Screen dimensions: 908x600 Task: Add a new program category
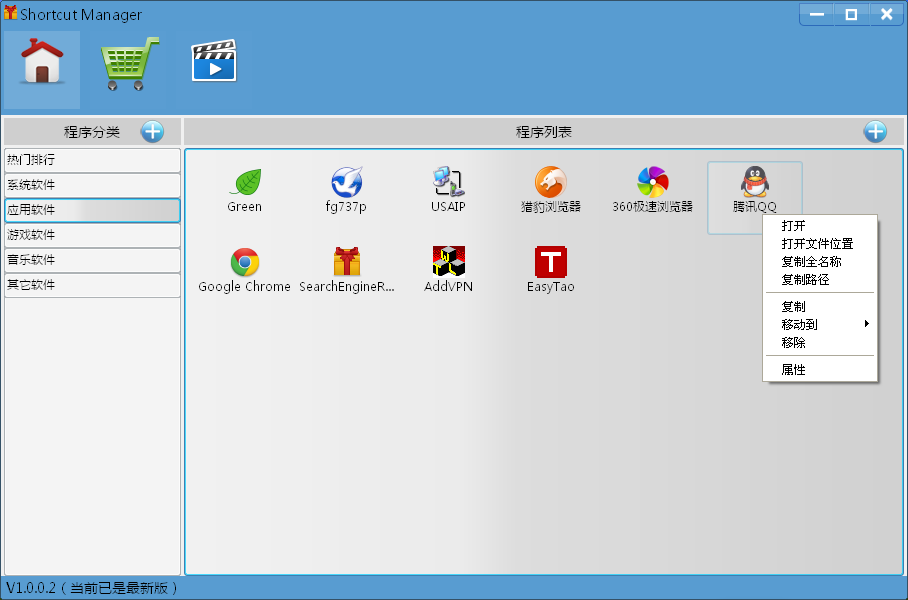152,132
